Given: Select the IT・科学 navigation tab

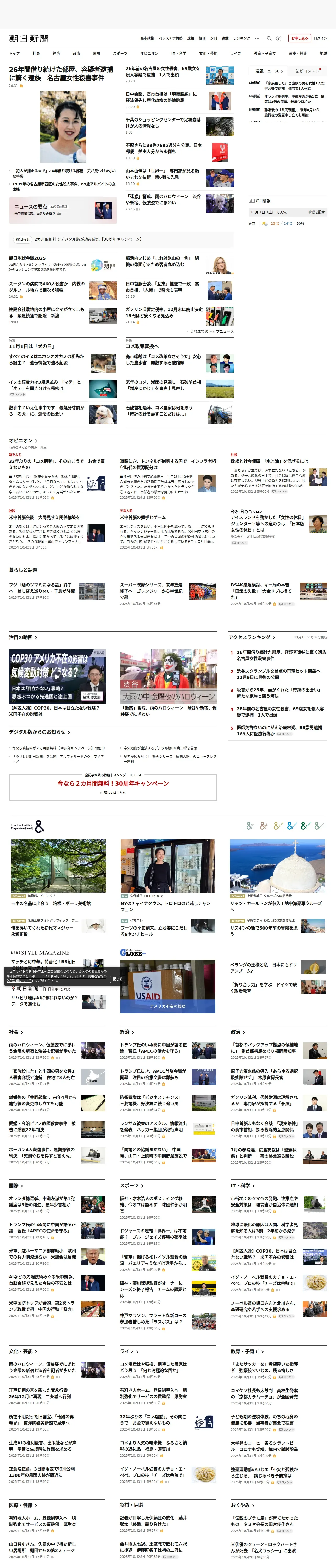Looking at the screenshot, I should [179, 54].
